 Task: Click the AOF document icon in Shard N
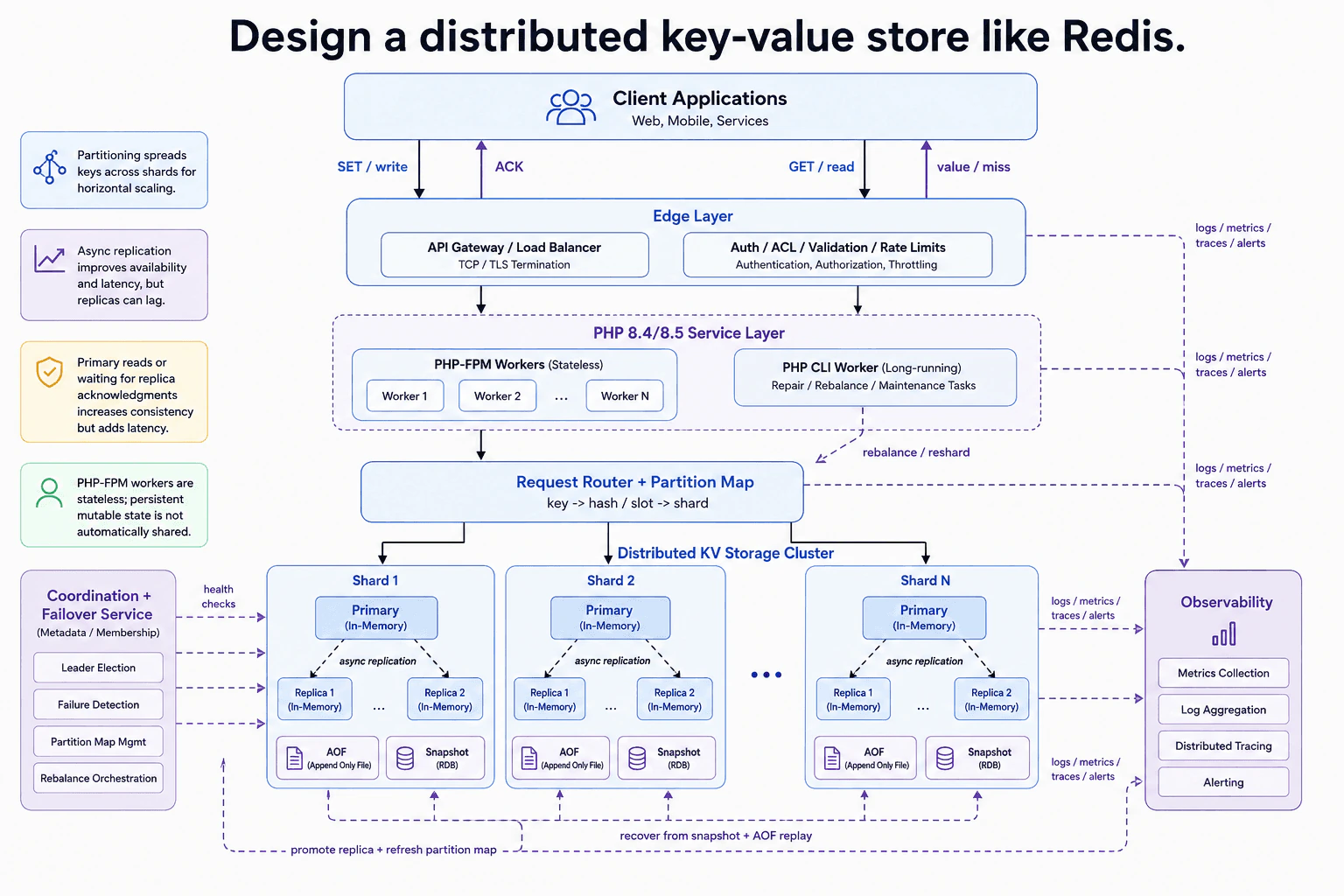pyautogui.click(x=832, y=758)
